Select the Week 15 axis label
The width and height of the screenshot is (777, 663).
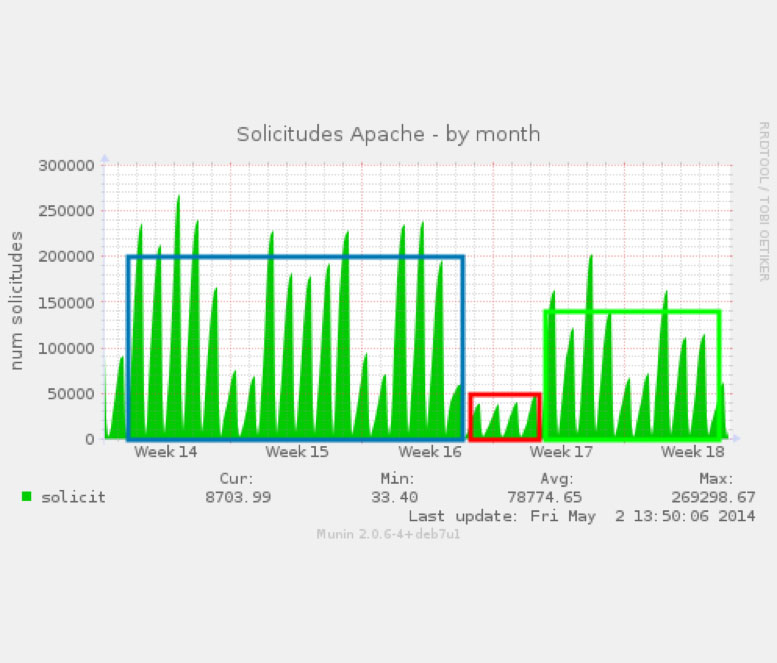coord(297,452)
